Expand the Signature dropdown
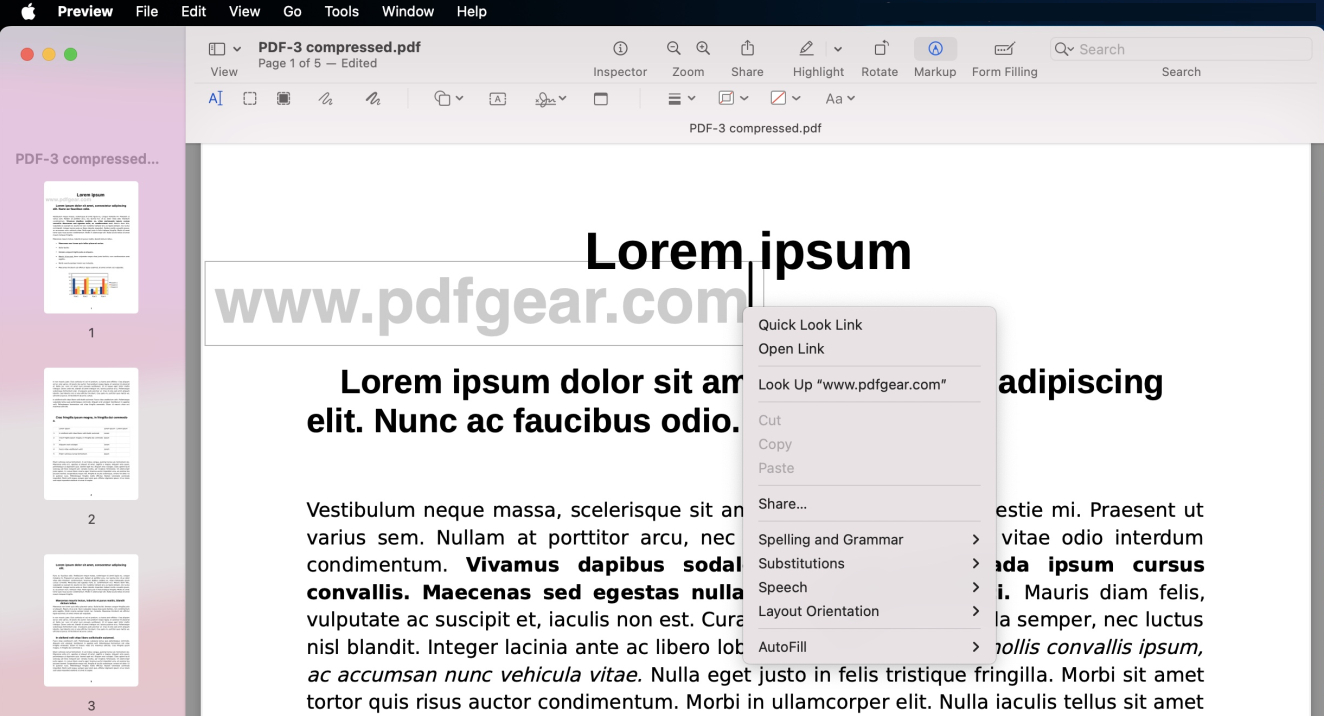This screenshot has width=1324, height=716. (550, 98)
